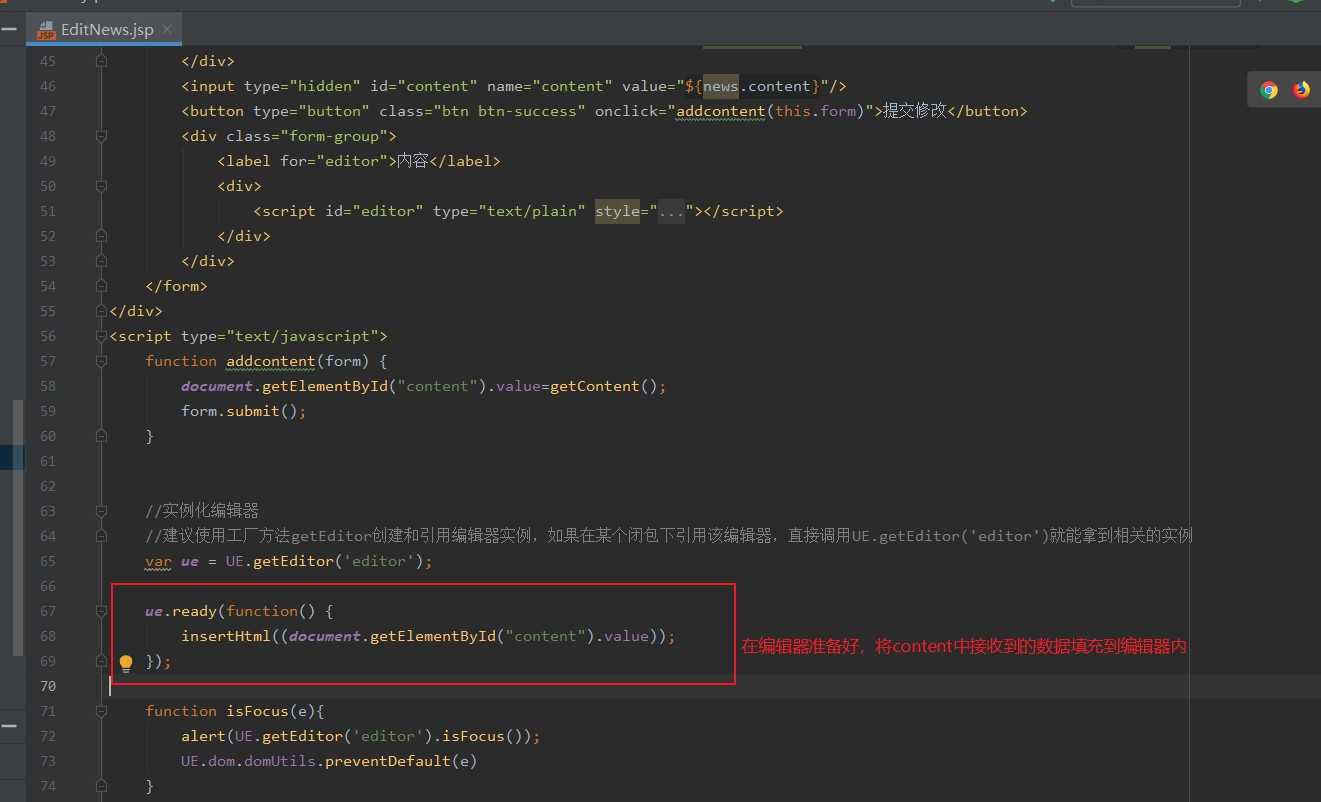Screen dimensions: 1321x802
Task: Collapse the inner div block at line 50
Action: pyautogui.click(x=101, y=186)
